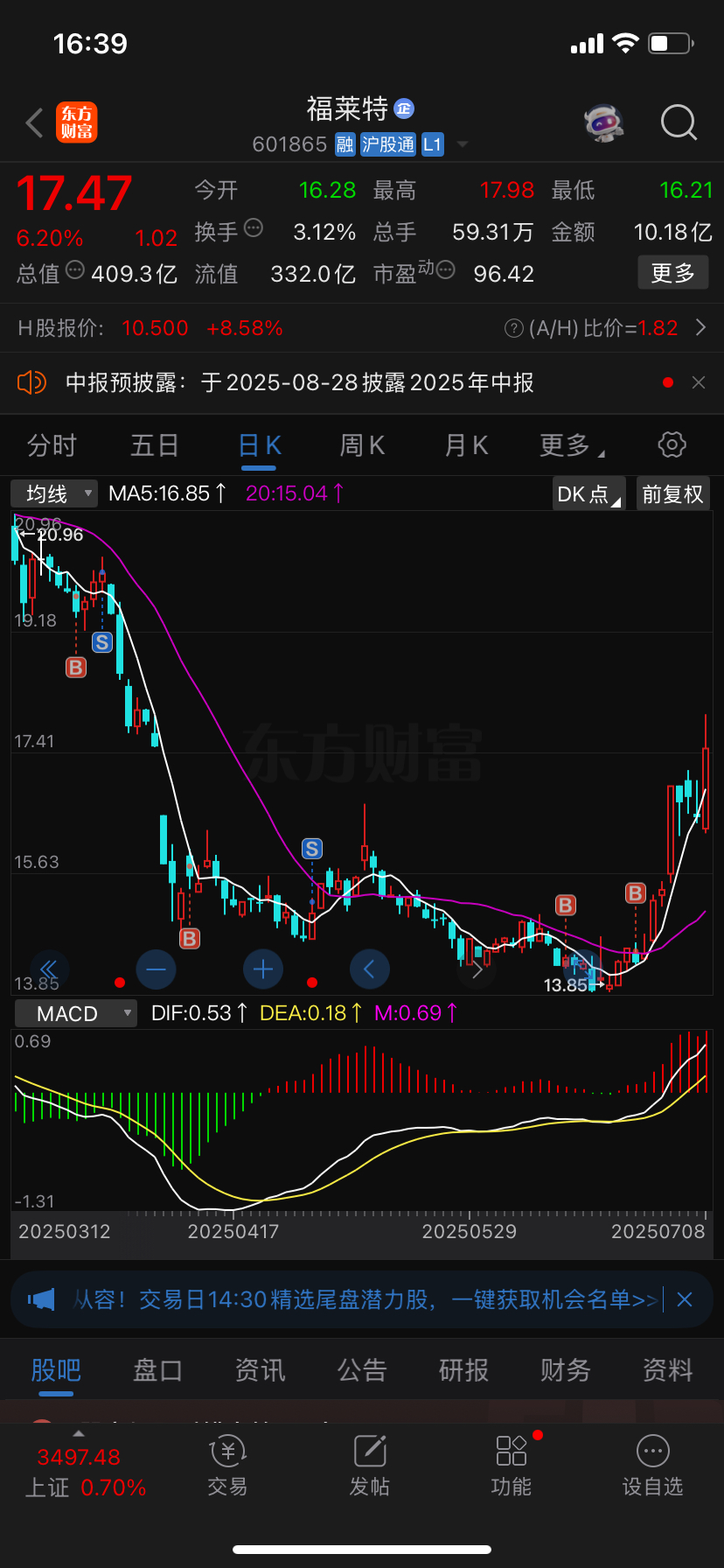Zoom in chart with plus button
This screenshot has height=1568, width=724.
[262, 969]
